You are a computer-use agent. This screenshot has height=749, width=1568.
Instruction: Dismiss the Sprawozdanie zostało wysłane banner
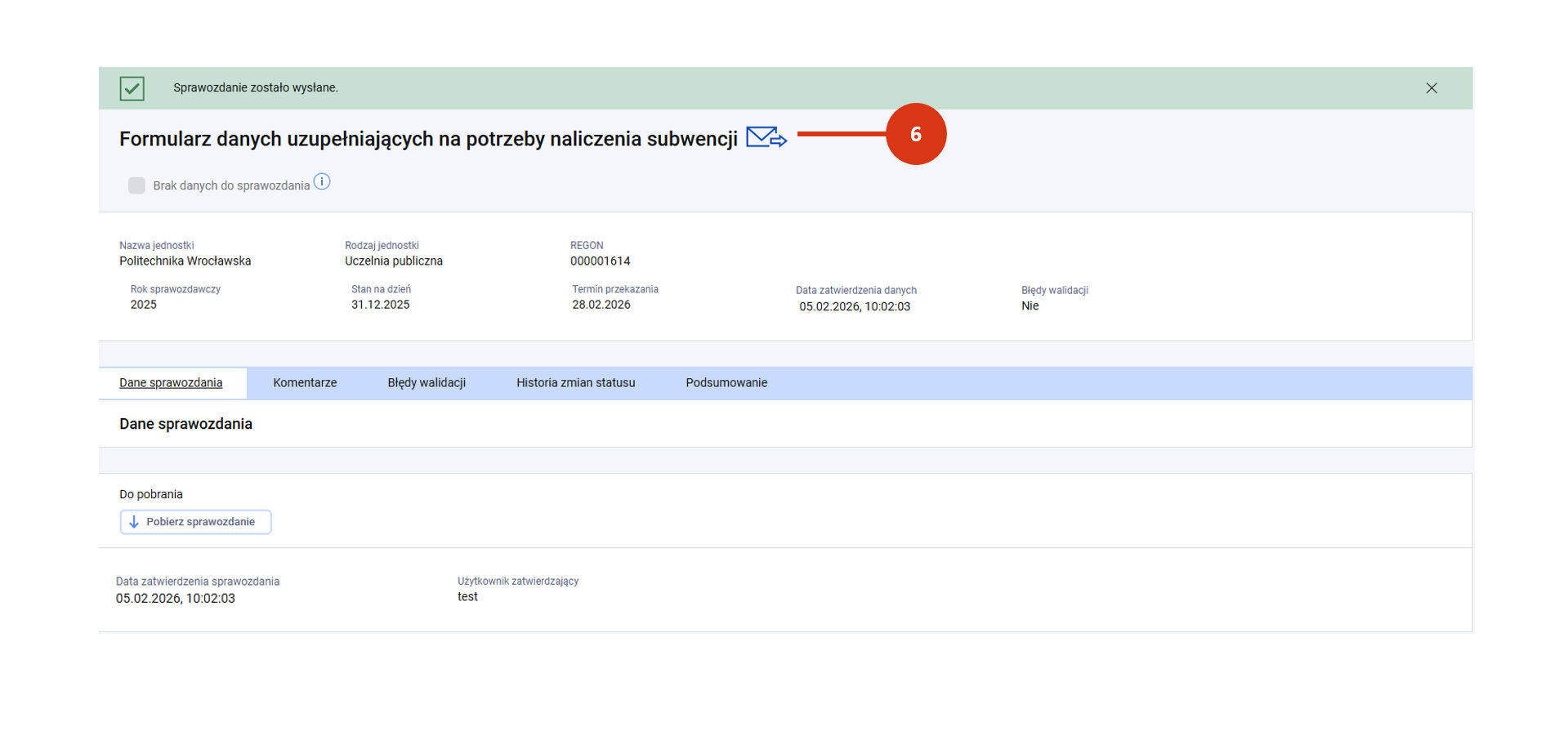pos(1431,88)
